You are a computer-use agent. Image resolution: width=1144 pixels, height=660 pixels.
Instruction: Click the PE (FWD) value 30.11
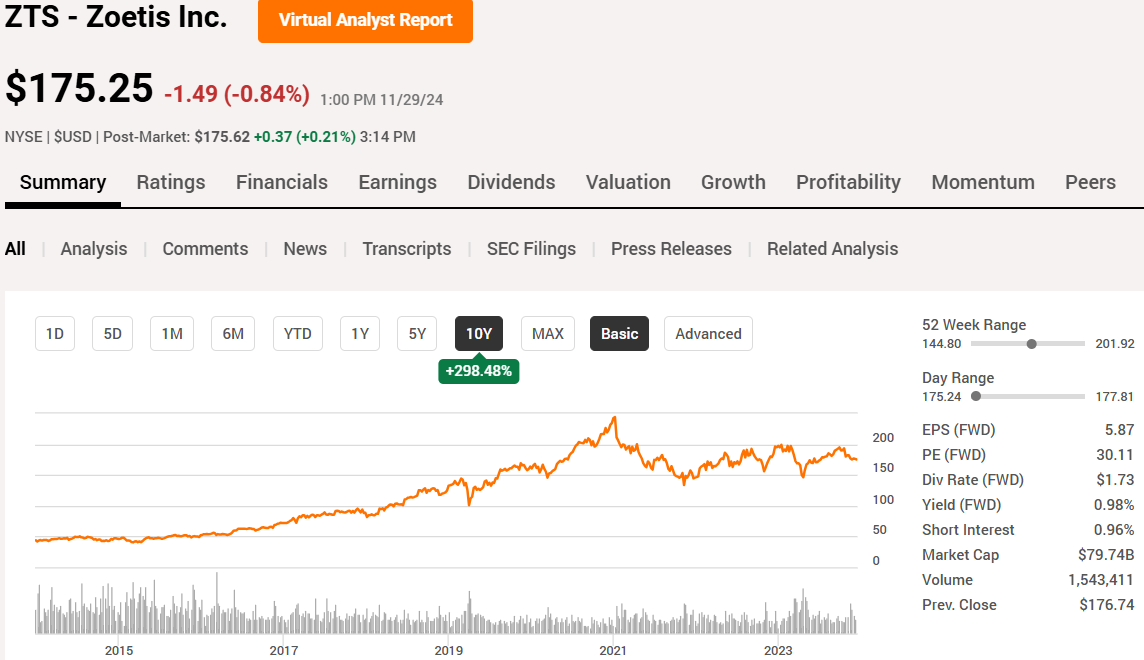tap(1115, 455)
